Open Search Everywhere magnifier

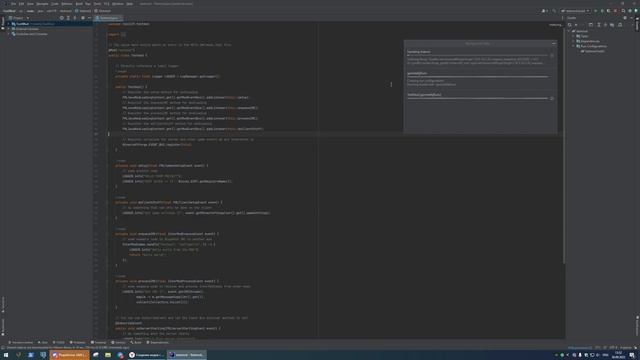point(623,11)
